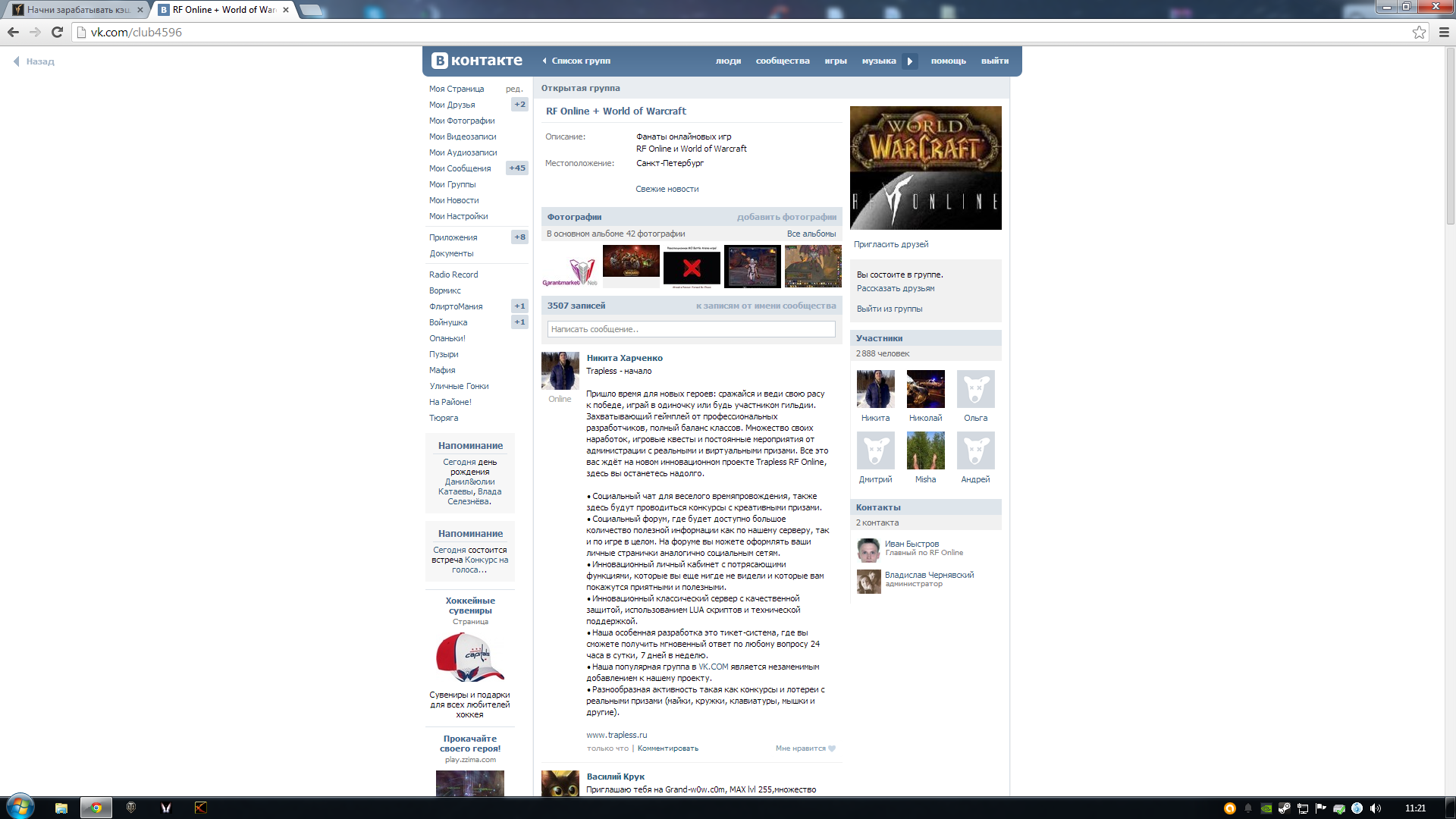Click 'Комментировать' under the post
The image size is (1456, 819).
668,748
